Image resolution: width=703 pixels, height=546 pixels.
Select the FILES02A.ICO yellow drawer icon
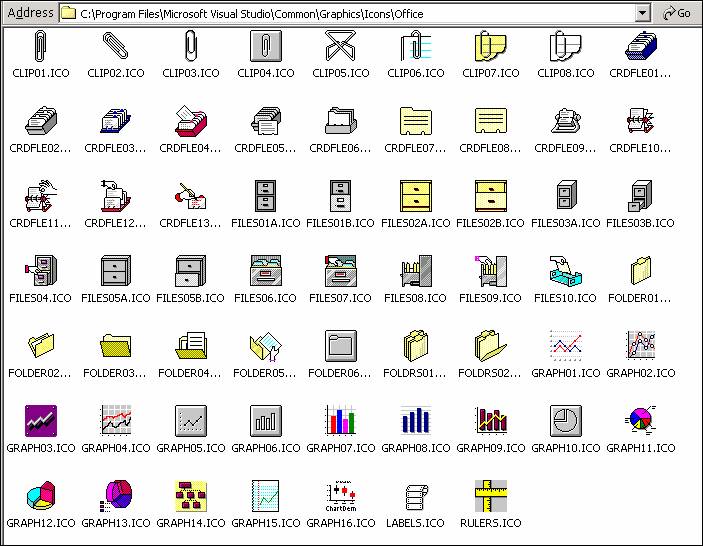[415, 196]
